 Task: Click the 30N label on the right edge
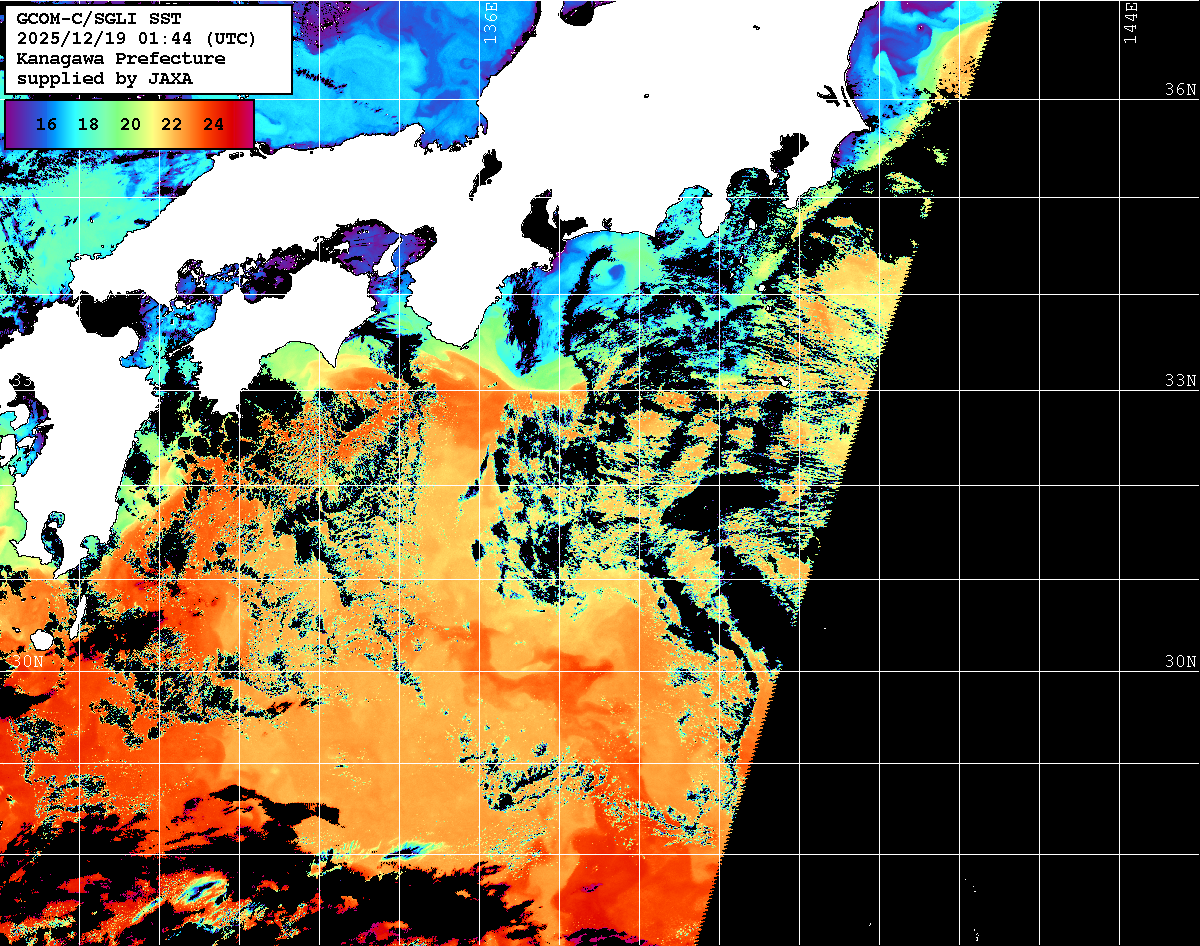click(x=1180, y=662)
